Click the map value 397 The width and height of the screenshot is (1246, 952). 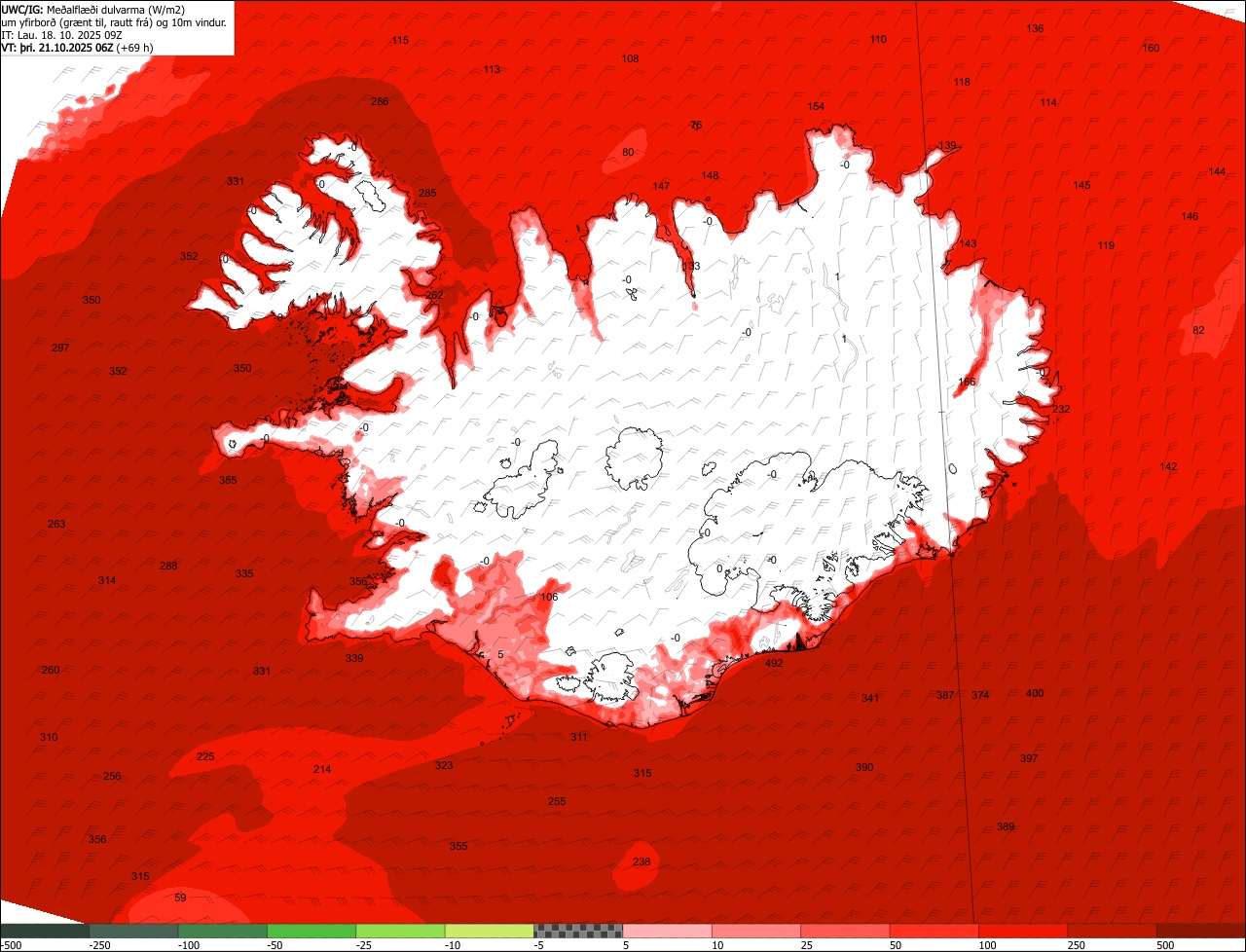point(1029,758)
